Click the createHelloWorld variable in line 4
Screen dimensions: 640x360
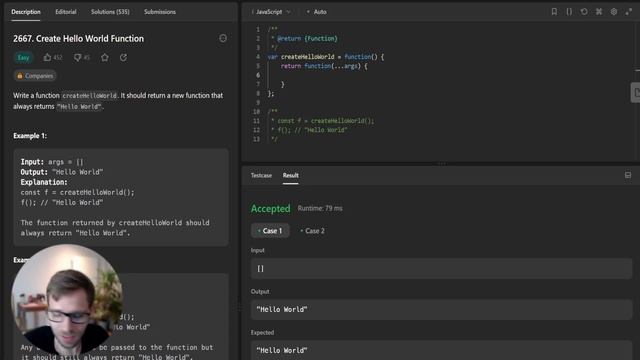(x=307, y=57)
